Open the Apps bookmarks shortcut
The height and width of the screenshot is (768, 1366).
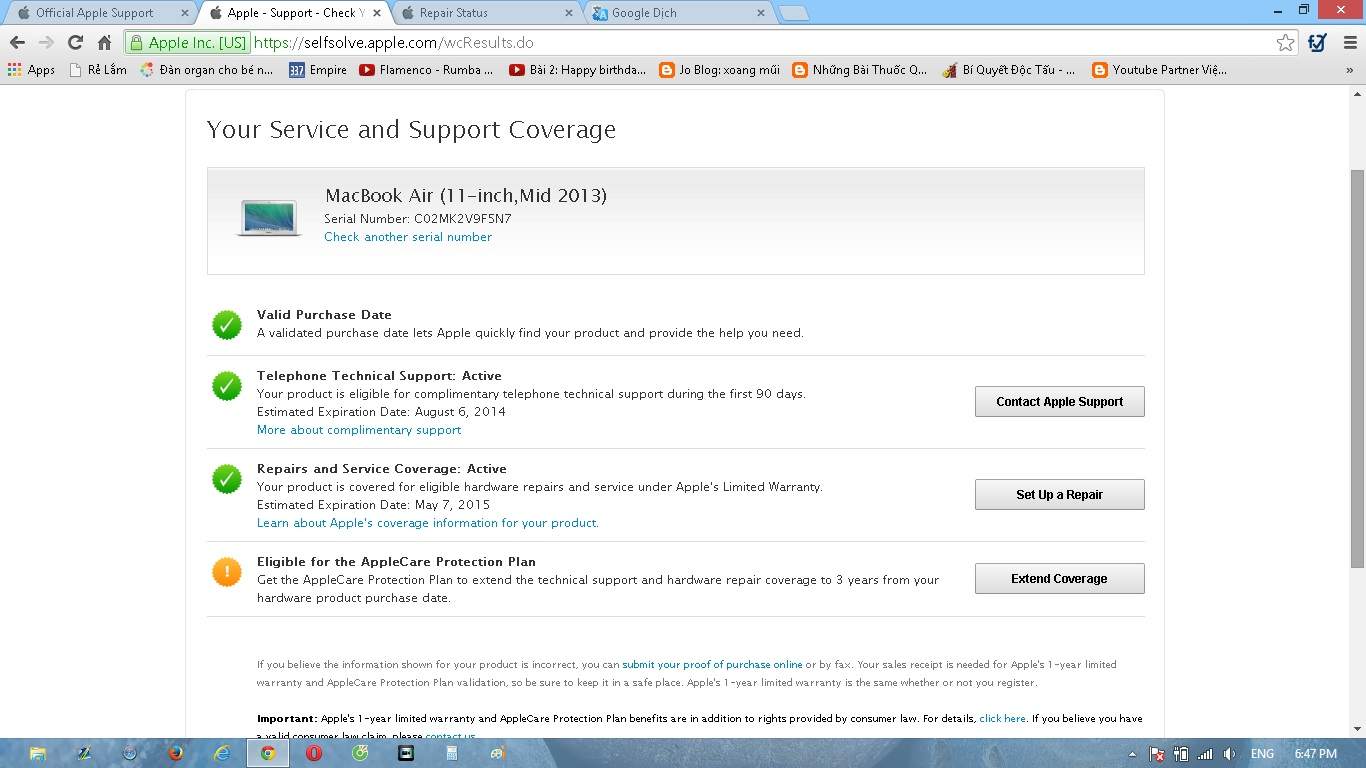tap(31, 70)
